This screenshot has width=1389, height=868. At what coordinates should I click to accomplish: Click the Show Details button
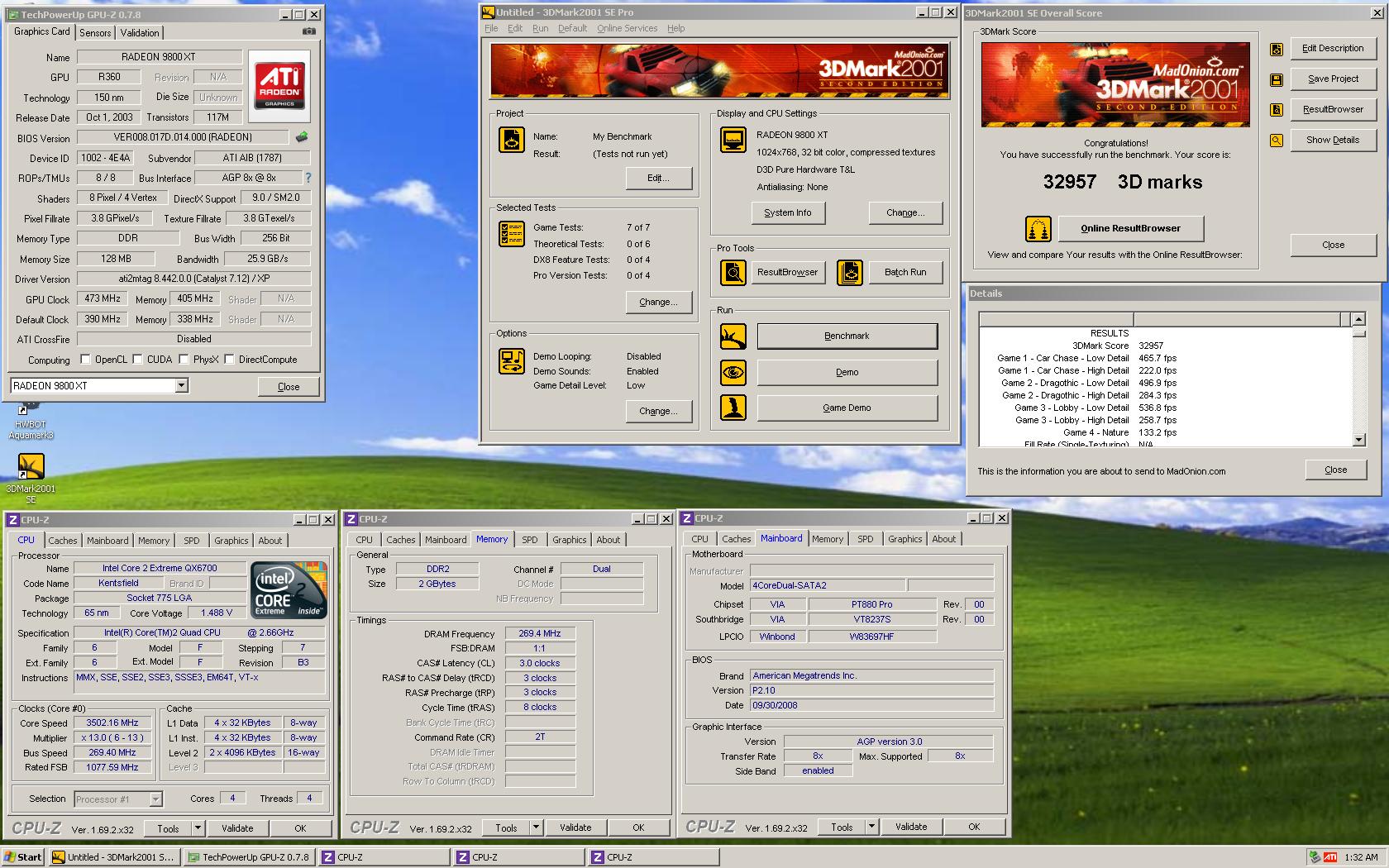click(x=1332, y=140)
